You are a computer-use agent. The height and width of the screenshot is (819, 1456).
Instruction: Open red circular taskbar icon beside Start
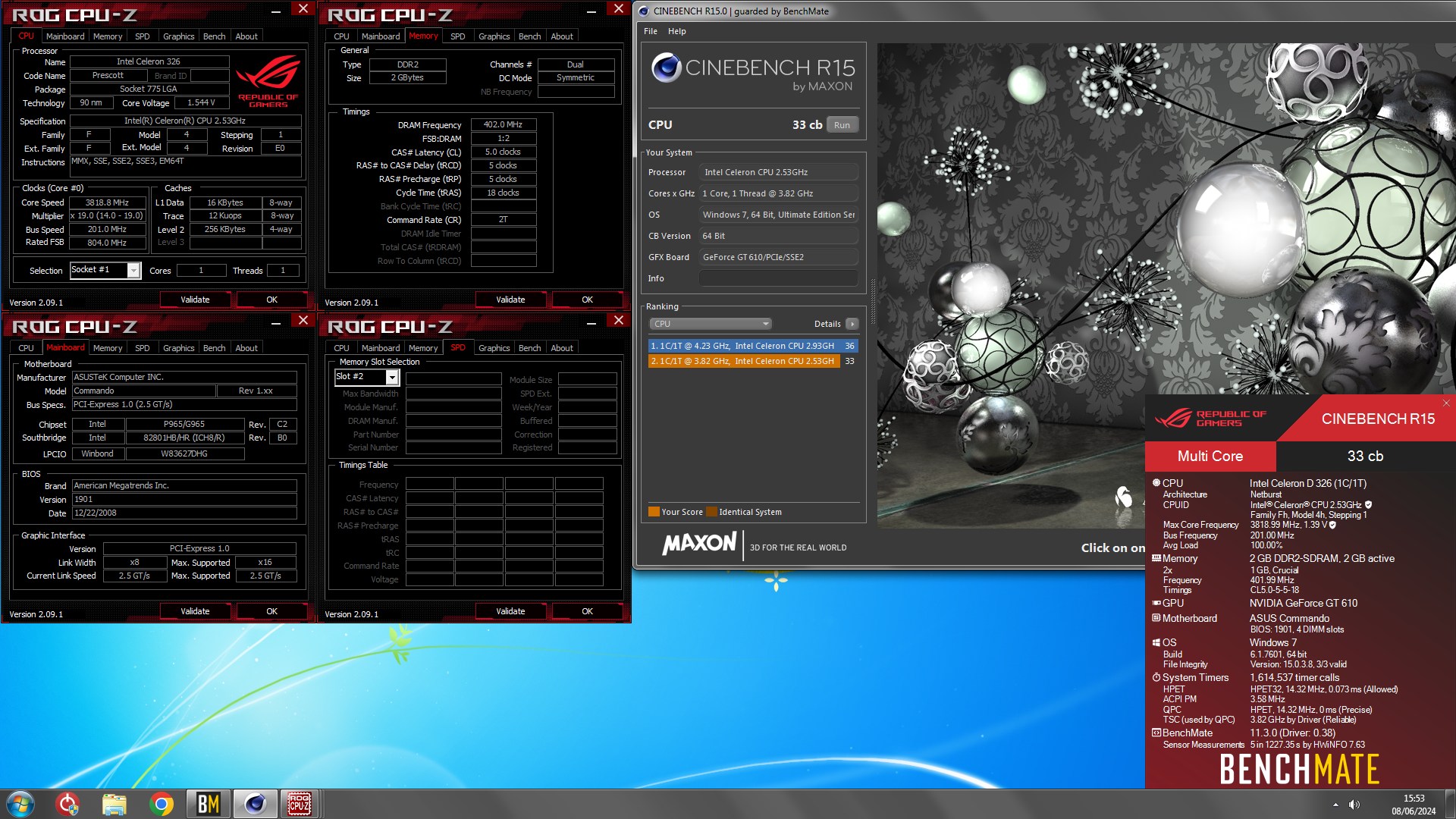[x=67, y=804]
